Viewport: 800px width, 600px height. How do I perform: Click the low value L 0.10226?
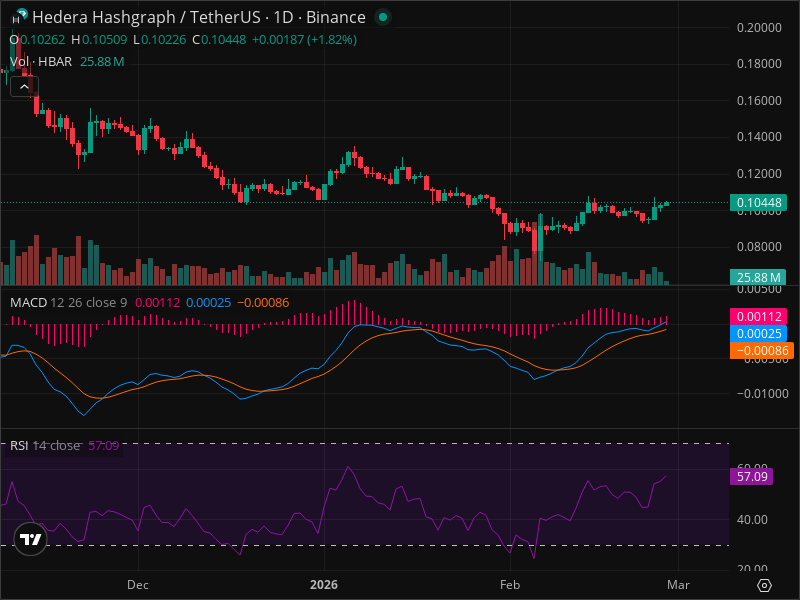click(x=160, y=40)
